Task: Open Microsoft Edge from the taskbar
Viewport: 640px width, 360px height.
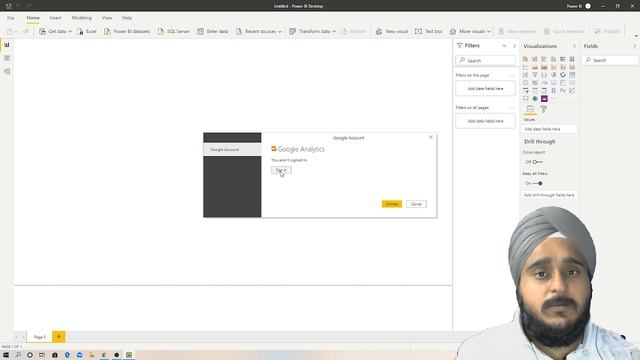Action: (67, 355)
